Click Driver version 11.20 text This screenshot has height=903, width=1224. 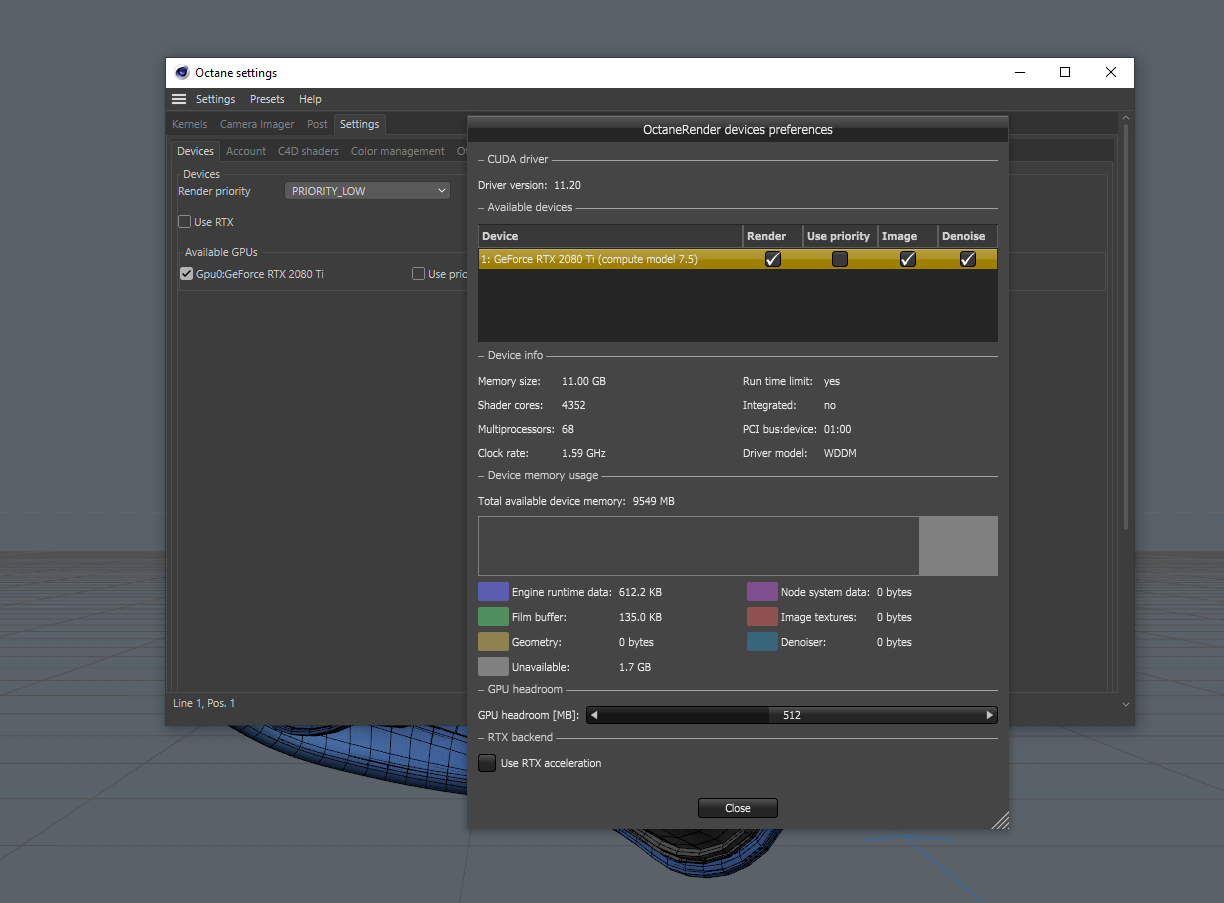(529, 185)
